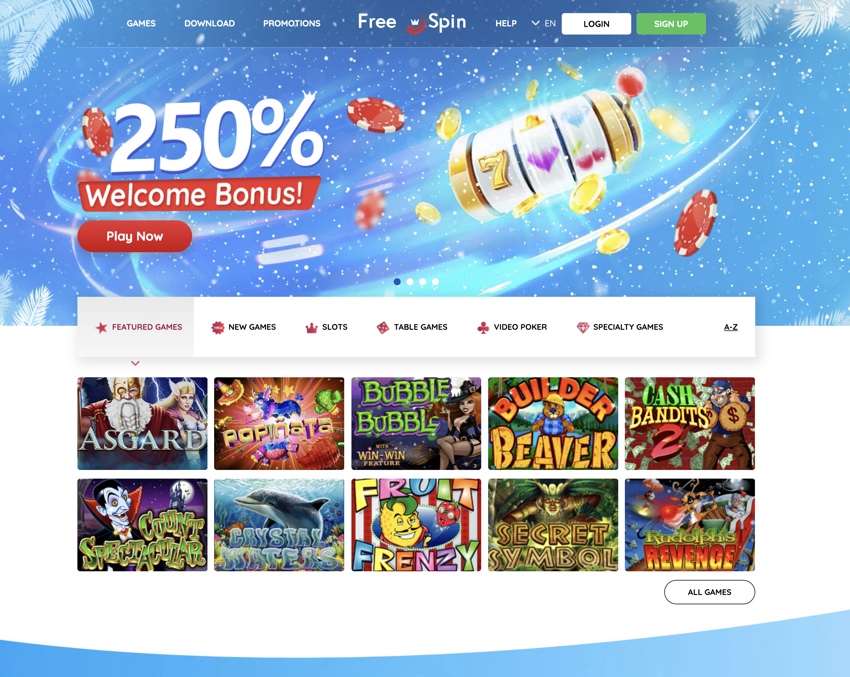
Task: Select the second carousel slide dot
Action: pyautogui.click(x=410, y=282)
